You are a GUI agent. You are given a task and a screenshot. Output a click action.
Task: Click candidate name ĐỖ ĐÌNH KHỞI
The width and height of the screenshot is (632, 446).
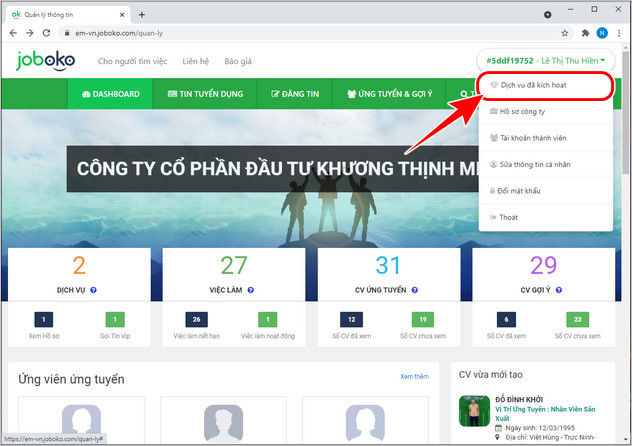[x=519, y=399]
